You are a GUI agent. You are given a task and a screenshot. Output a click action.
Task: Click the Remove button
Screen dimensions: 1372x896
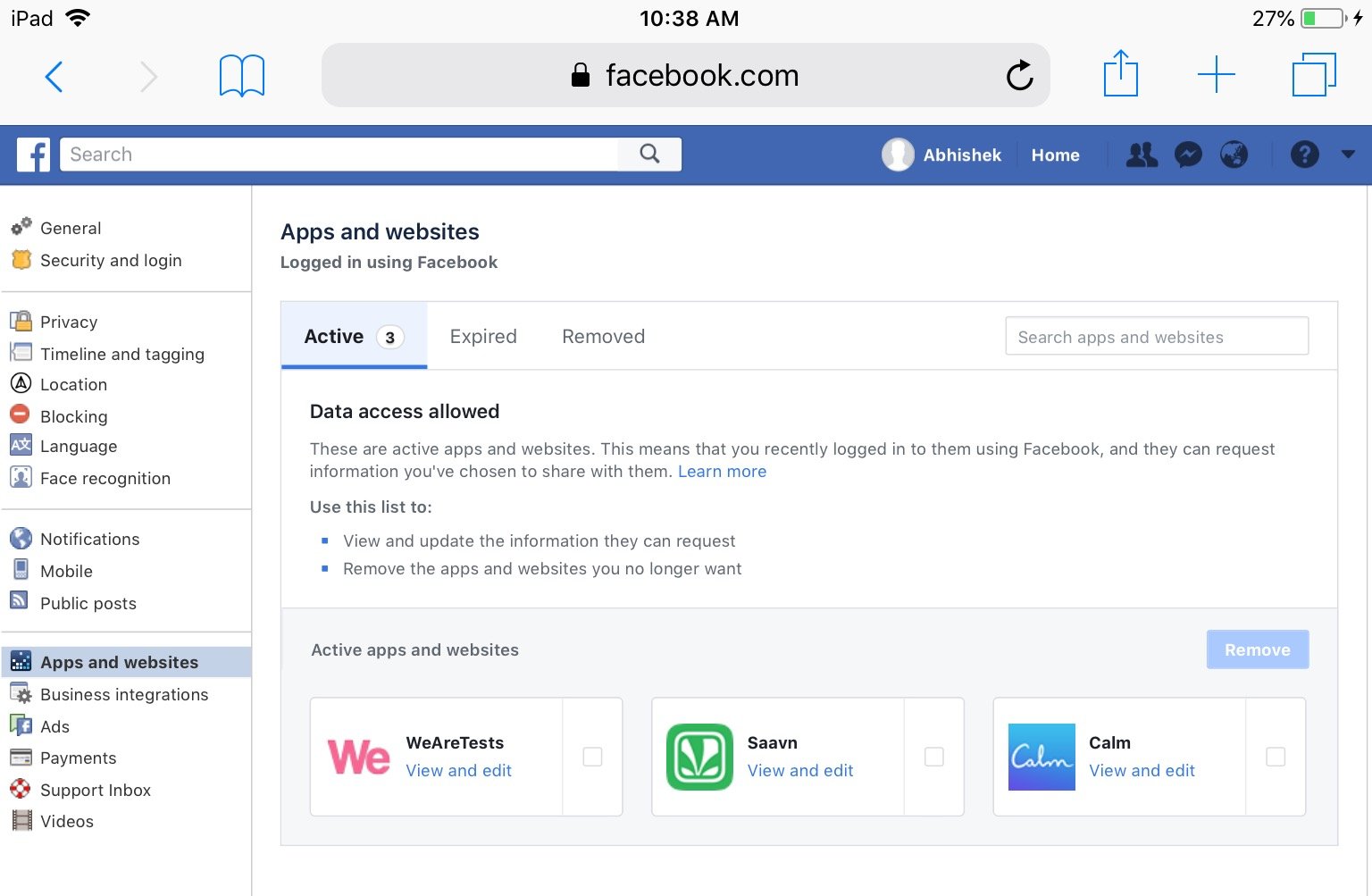(1257, 649)
